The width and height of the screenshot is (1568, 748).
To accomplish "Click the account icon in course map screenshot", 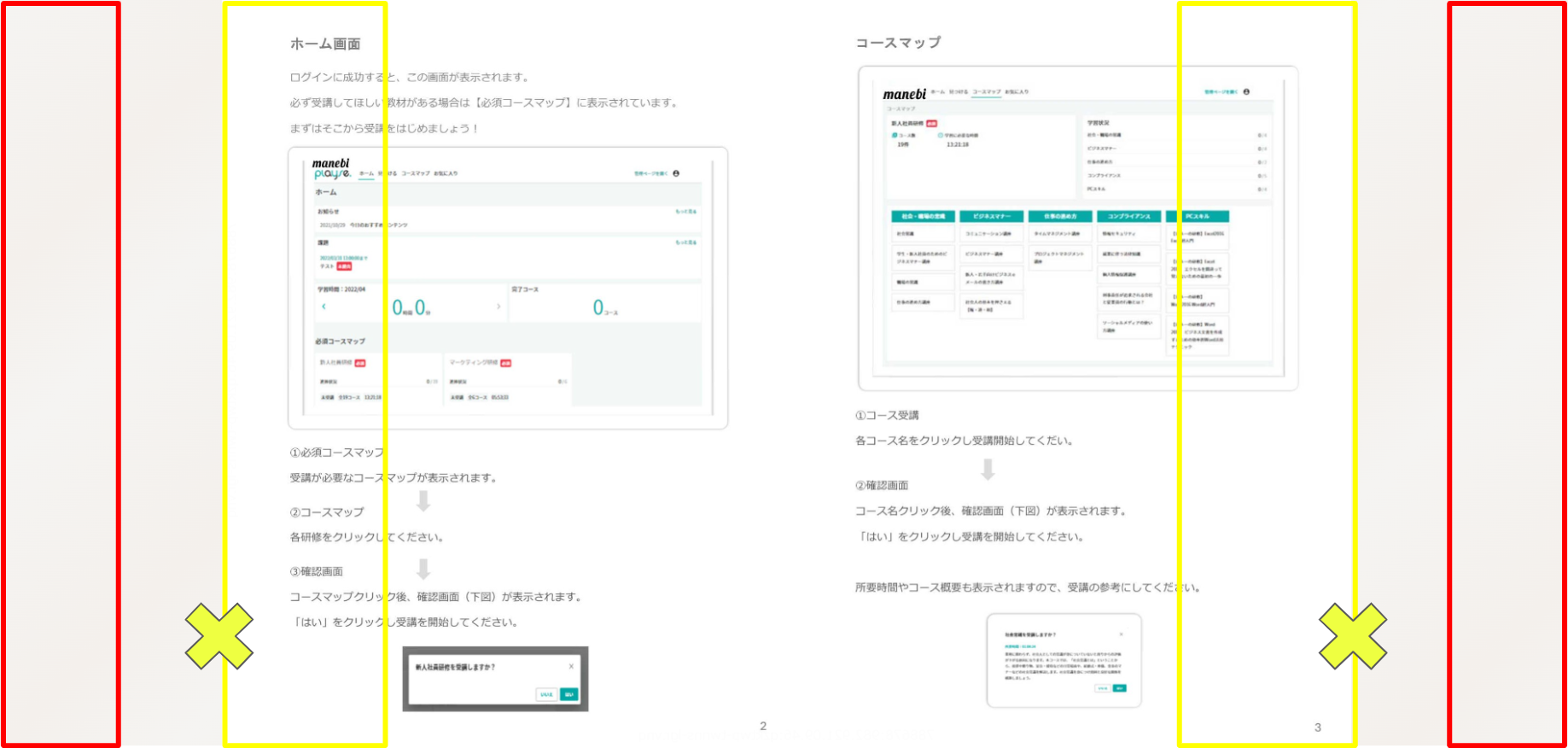I will pos(1246,91).
